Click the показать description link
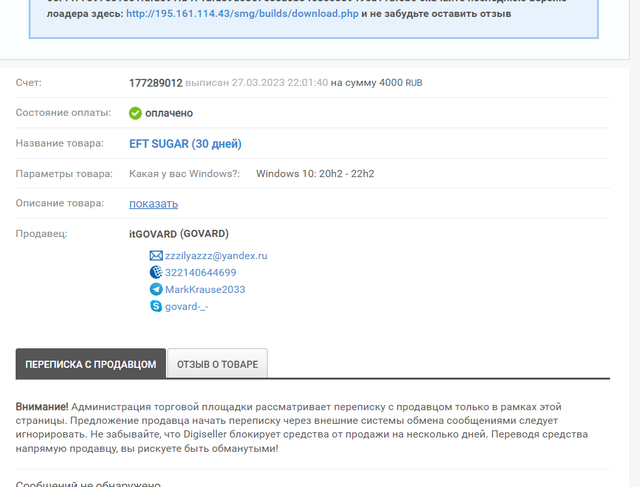Image resolution: width=640 pixels, height=487 pixels. [x=153, y=204]
